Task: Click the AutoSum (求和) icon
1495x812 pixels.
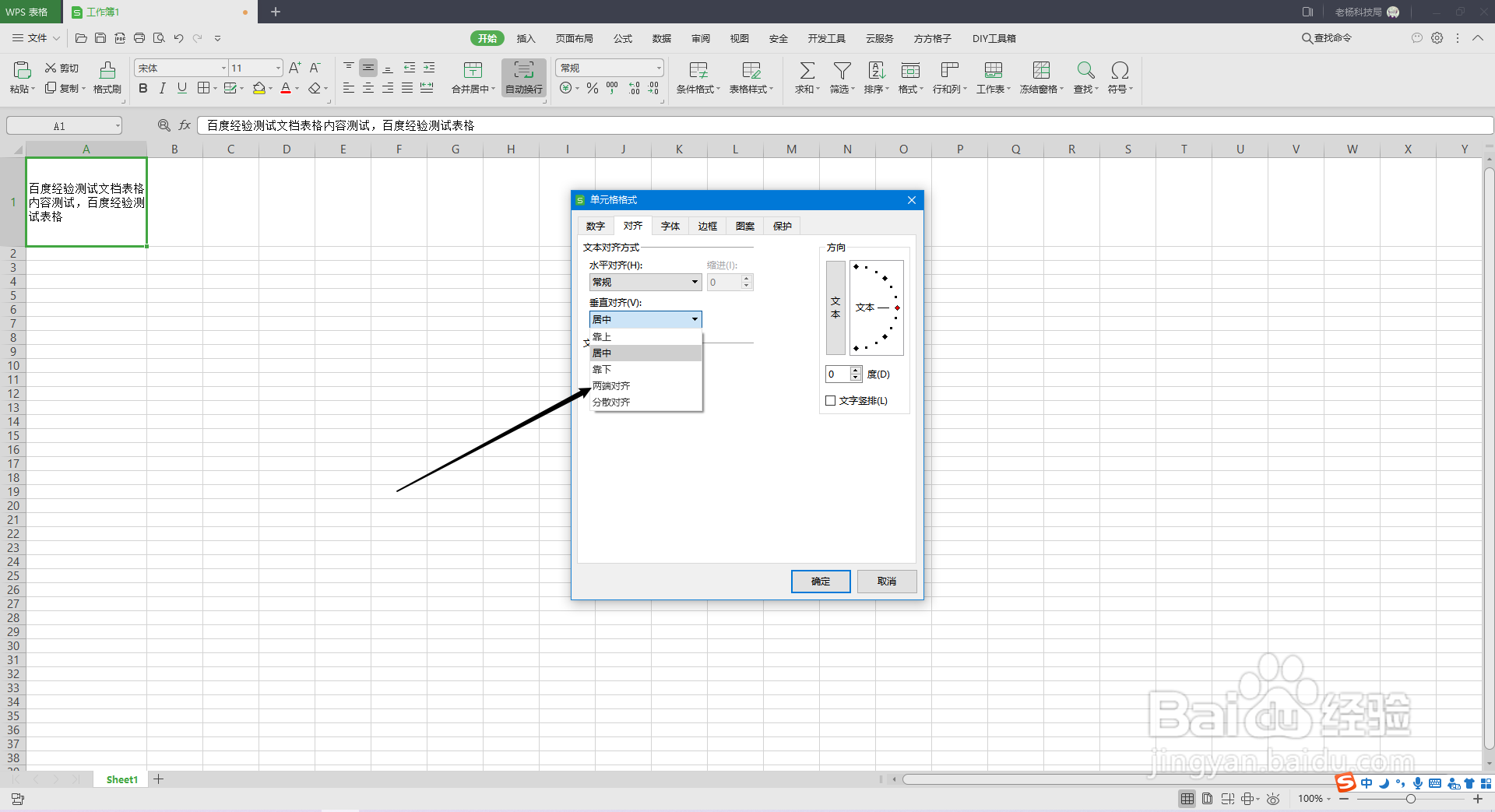Action: (807, 70)
